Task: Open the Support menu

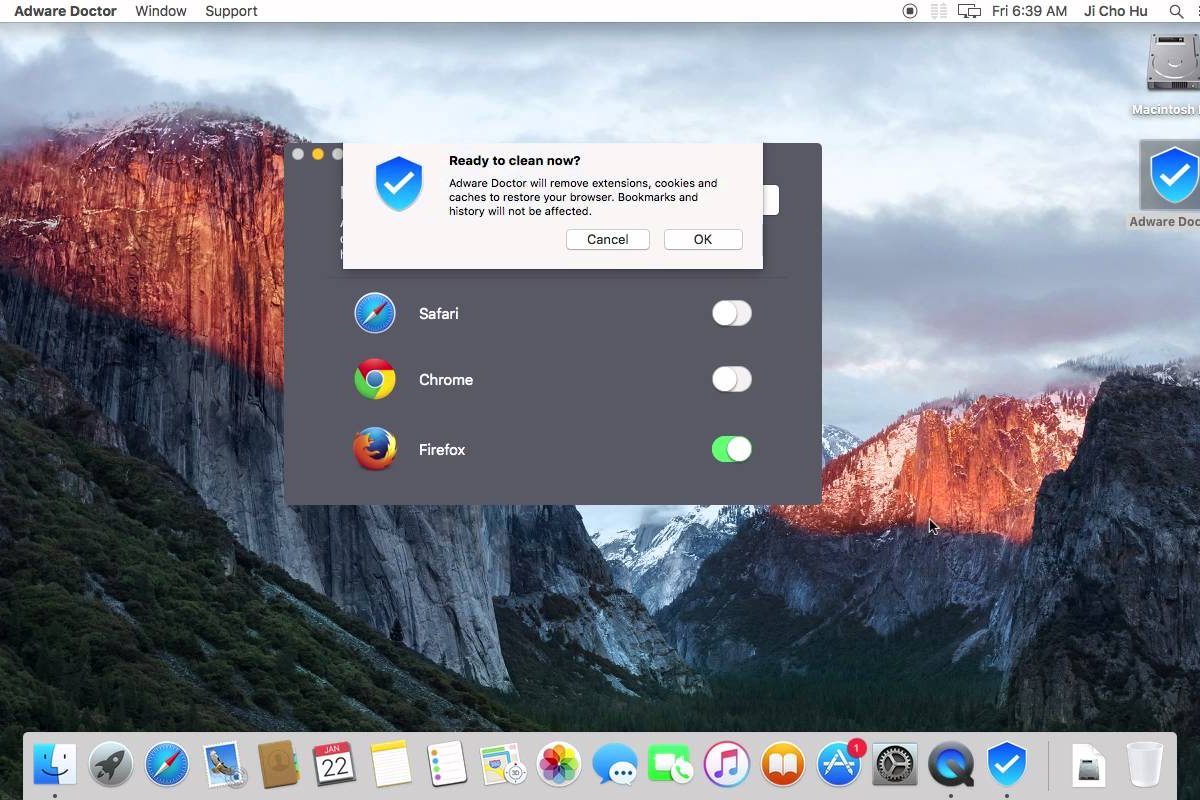Action: pyautogui.click(x=231, y=11)
